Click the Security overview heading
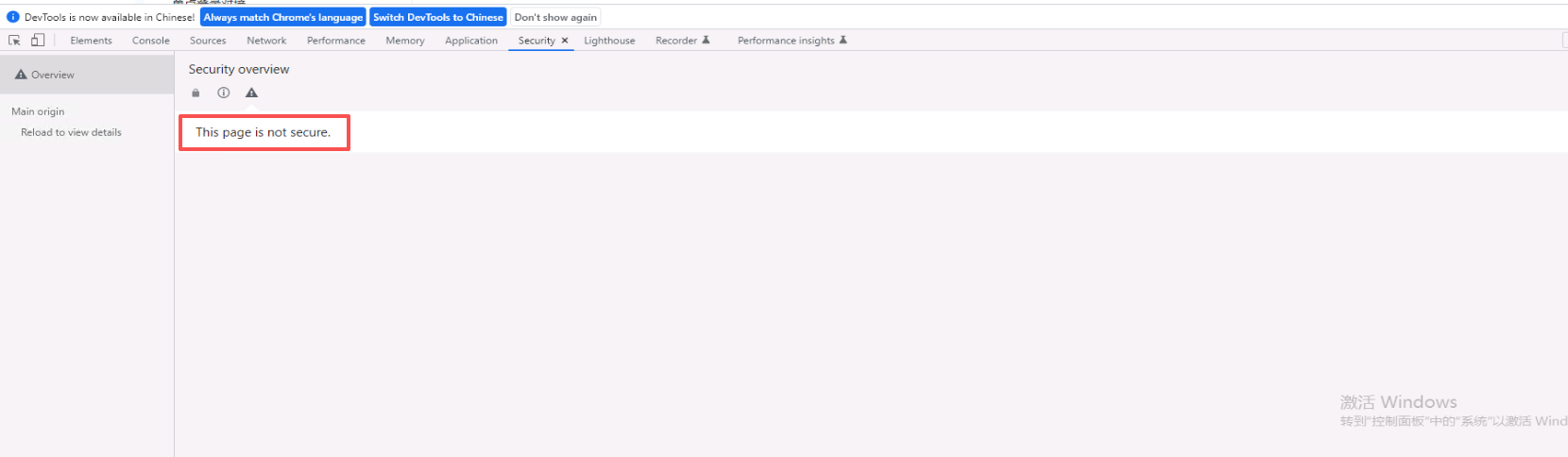Screen dimensions: 1568x457 click(239, 69)
